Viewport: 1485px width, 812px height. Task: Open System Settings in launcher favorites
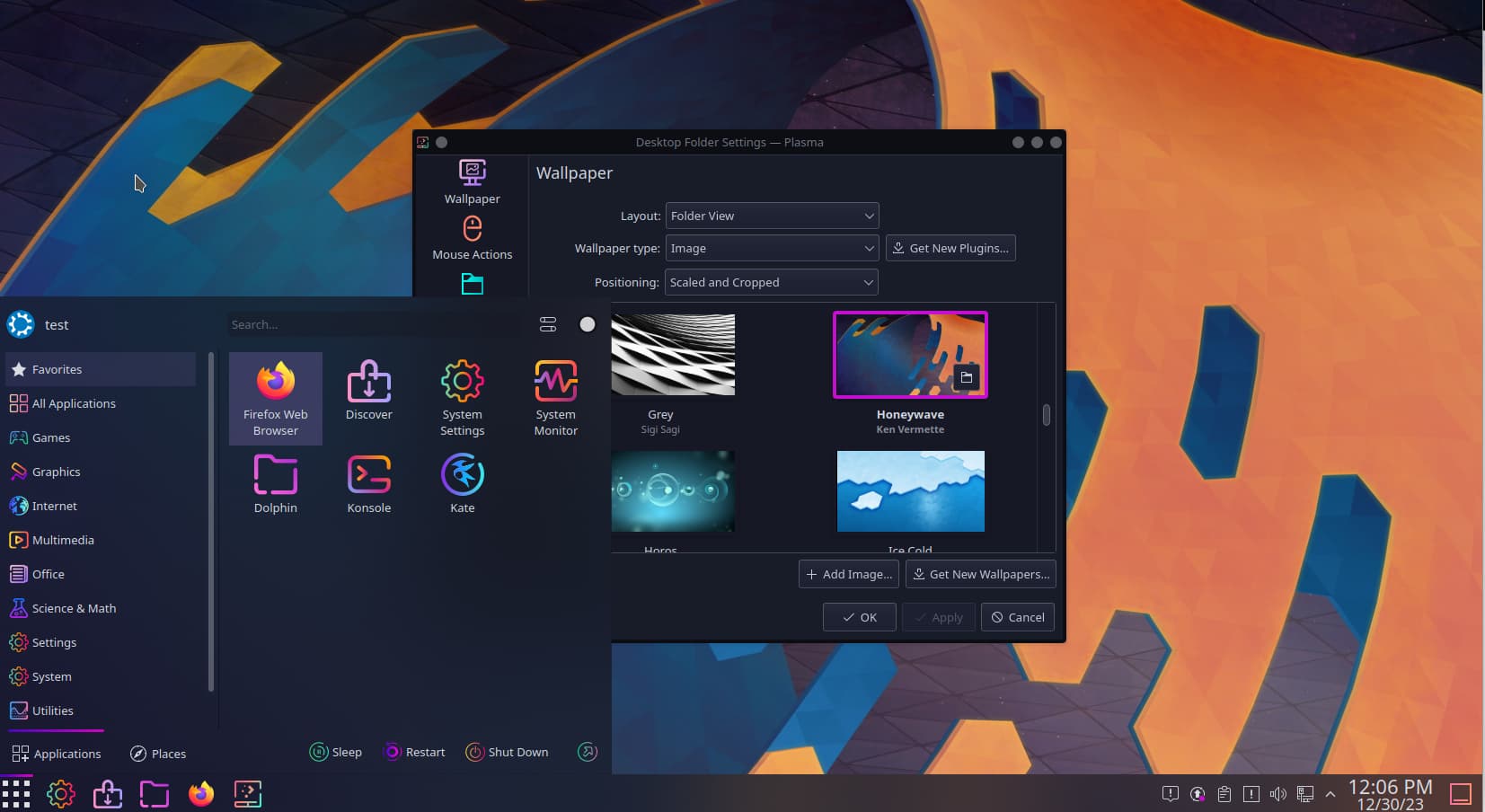[x=462, y=398]
